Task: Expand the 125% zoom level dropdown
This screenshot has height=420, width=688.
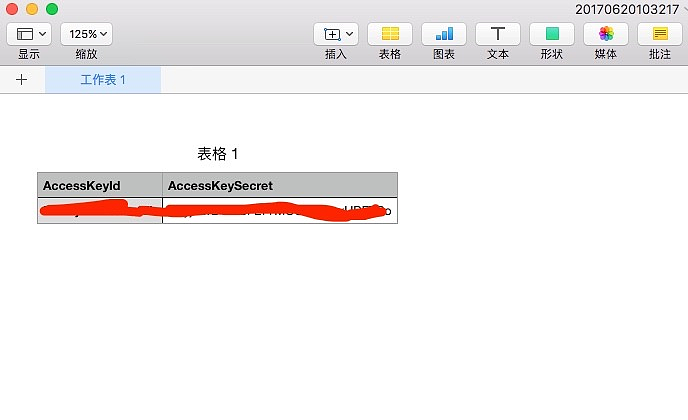Action: click(86, 34)
